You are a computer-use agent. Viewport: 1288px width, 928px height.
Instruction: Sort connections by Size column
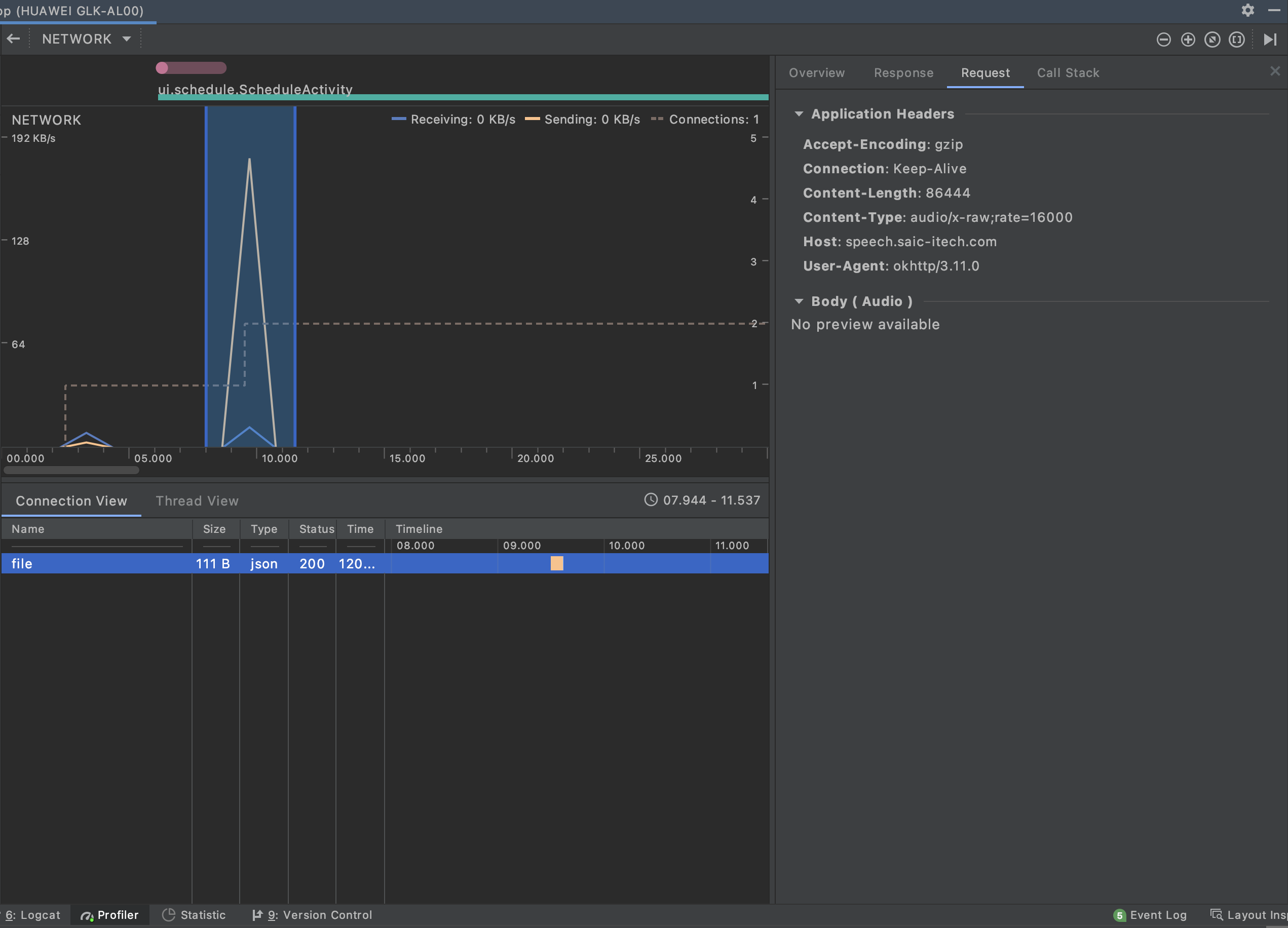(x=215, y=528)
